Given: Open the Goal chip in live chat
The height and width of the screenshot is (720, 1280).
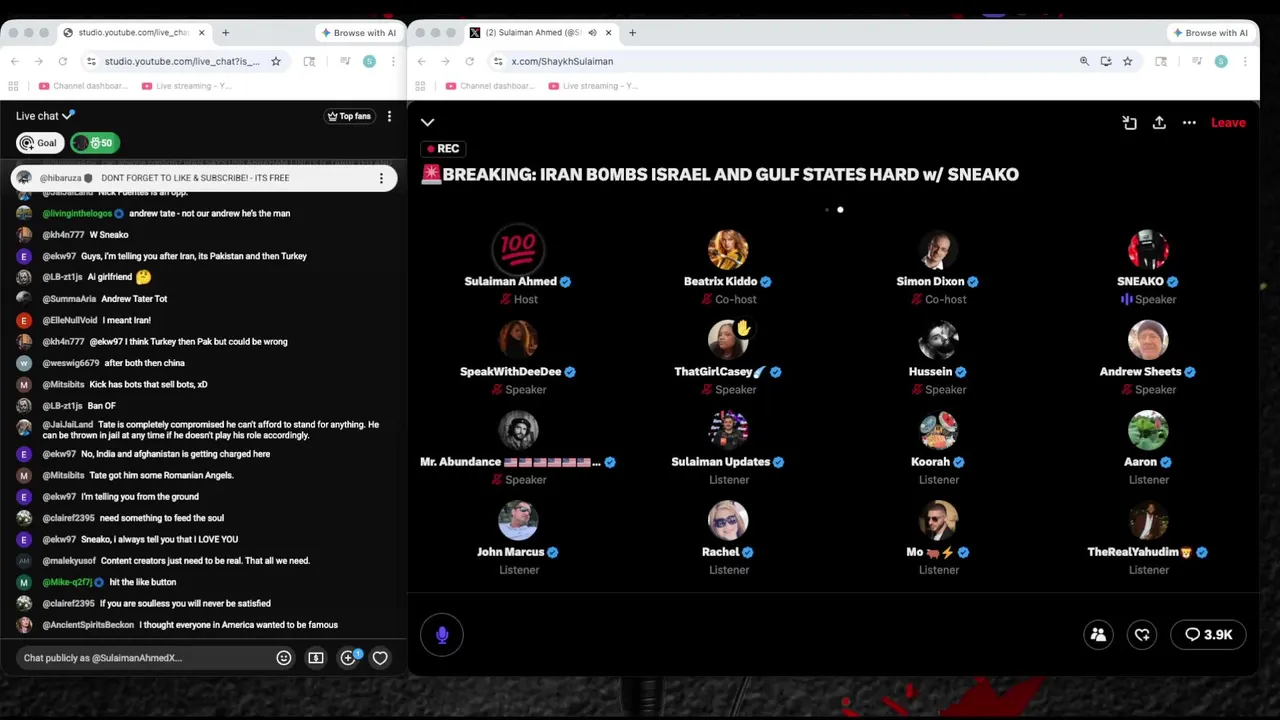Looking at the screenshot, I should [x=40, y=143].
